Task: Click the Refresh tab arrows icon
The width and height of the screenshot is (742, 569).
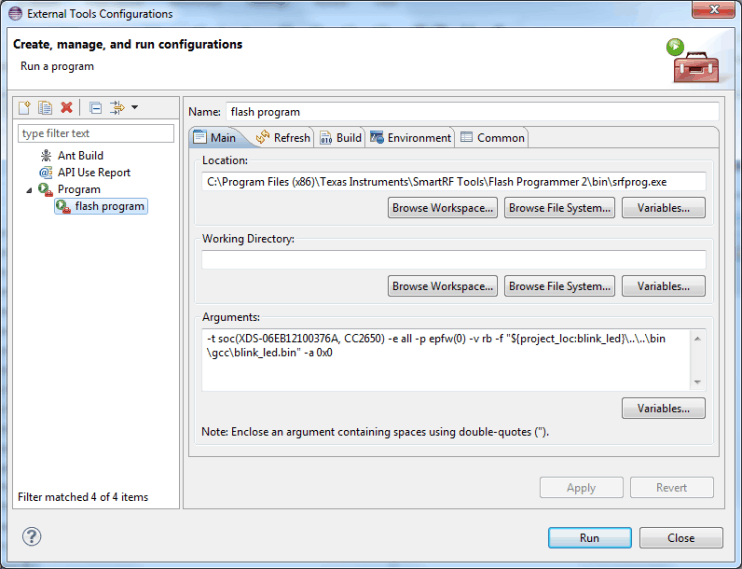Action: point(263,137)
